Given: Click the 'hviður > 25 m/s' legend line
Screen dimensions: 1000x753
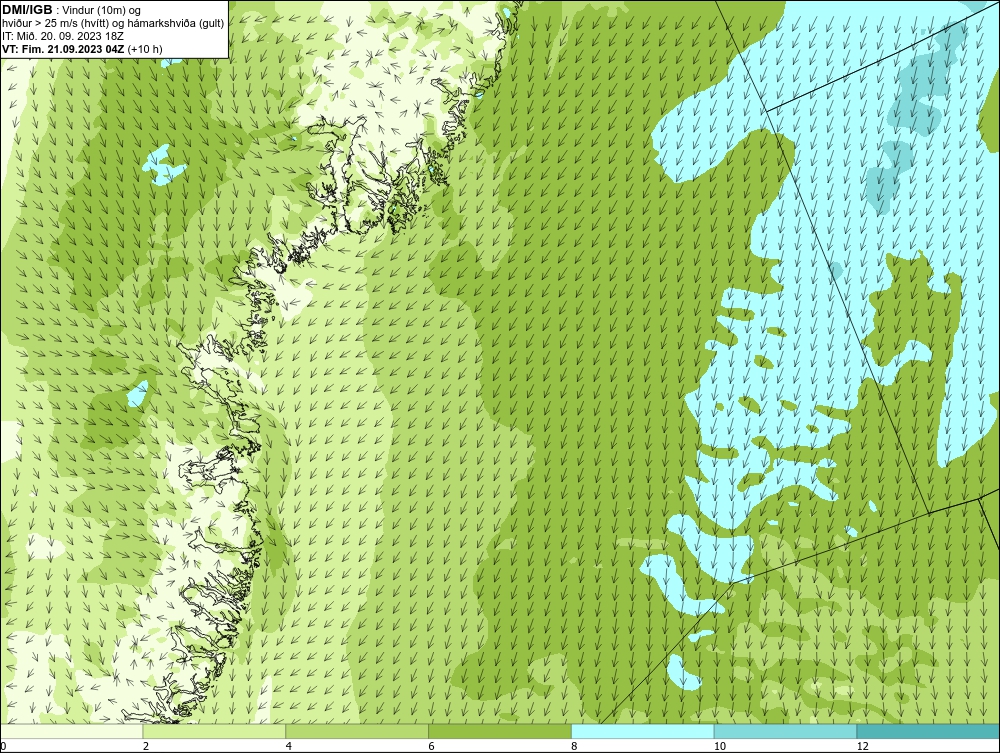Looking at the screenshot, I should tap(113, 24).
